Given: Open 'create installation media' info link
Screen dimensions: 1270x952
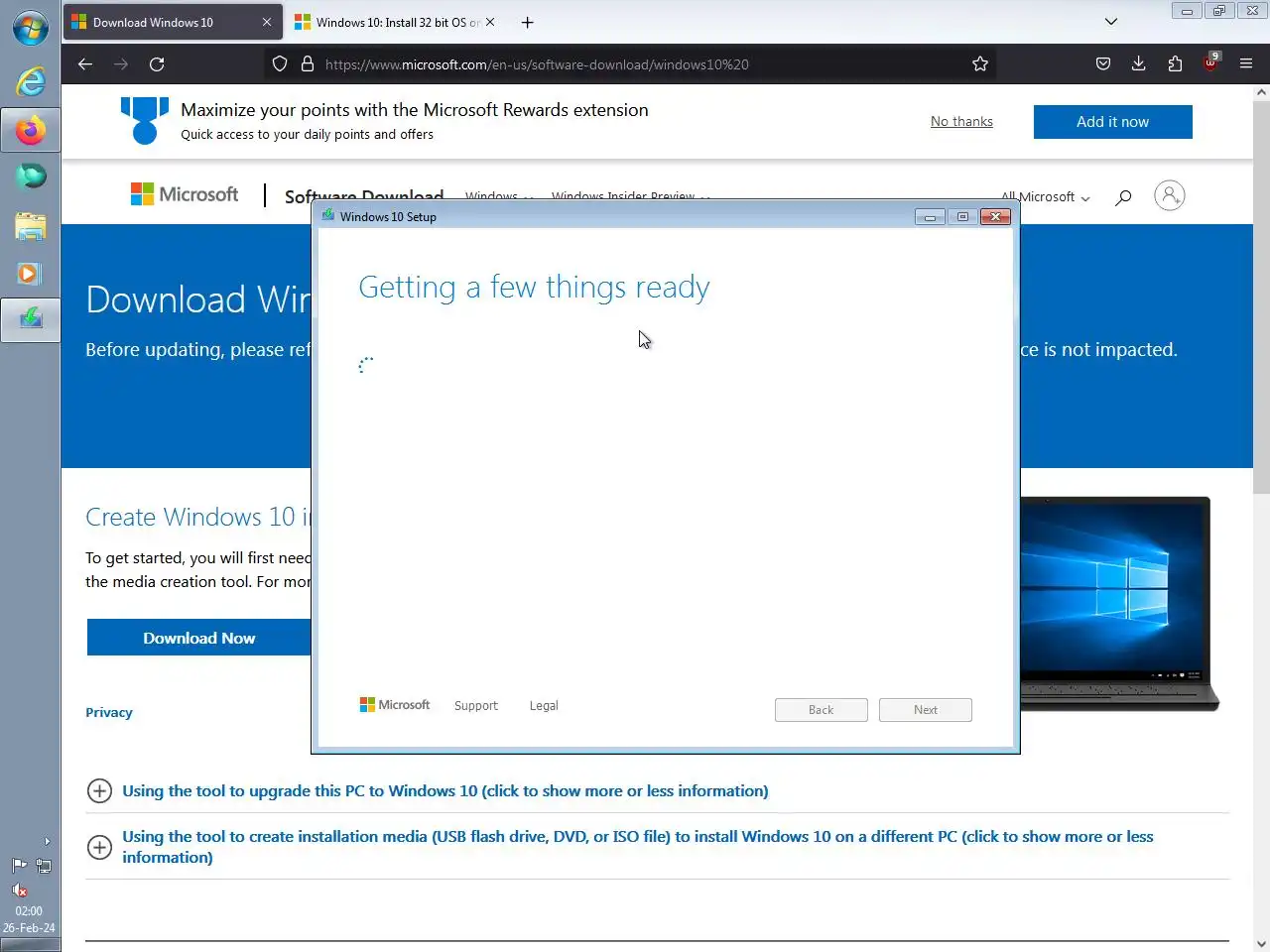Looking at the screenshot, I should 638,847.
